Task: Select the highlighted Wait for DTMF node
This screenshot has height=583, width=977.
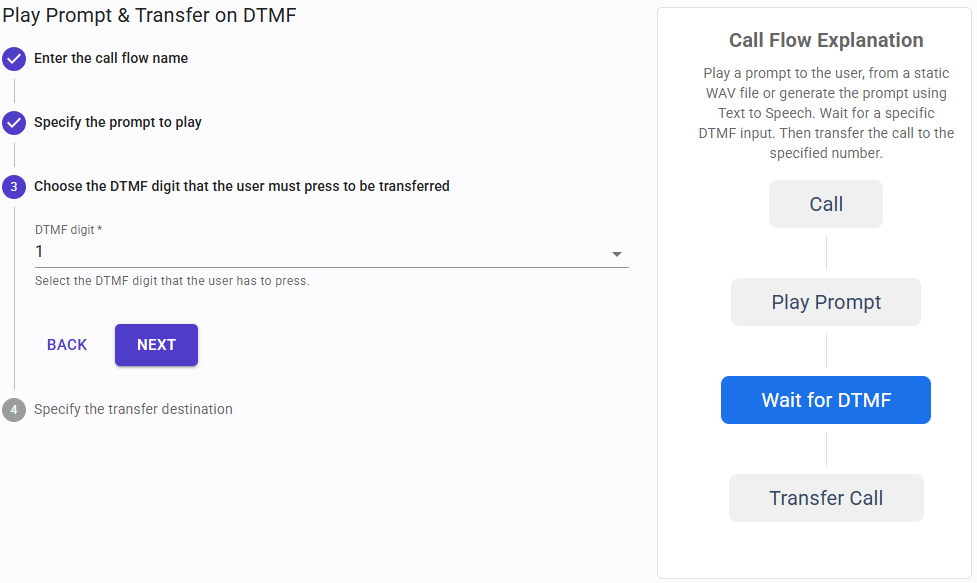Action: coord(826,400)
